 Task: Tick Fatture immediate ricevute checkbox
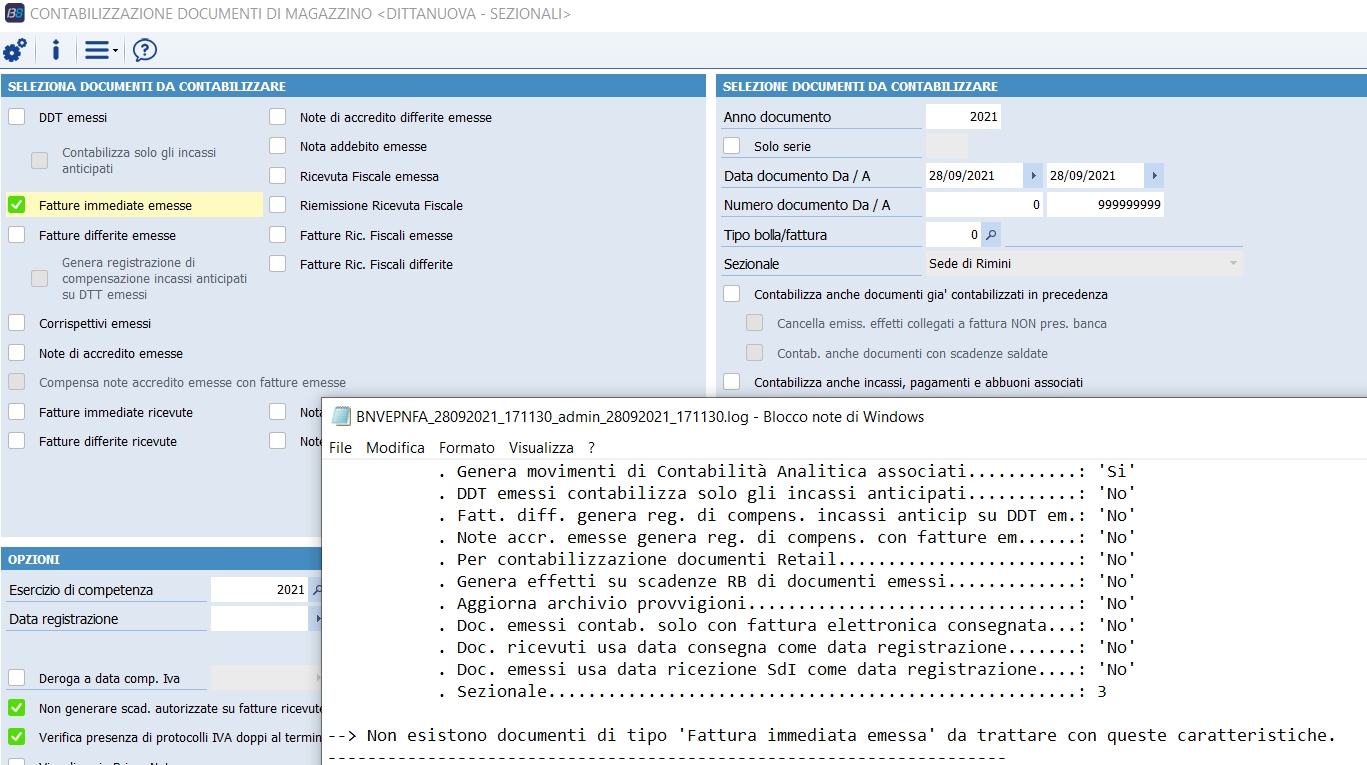pyautogui.click(x=17, y=412)
